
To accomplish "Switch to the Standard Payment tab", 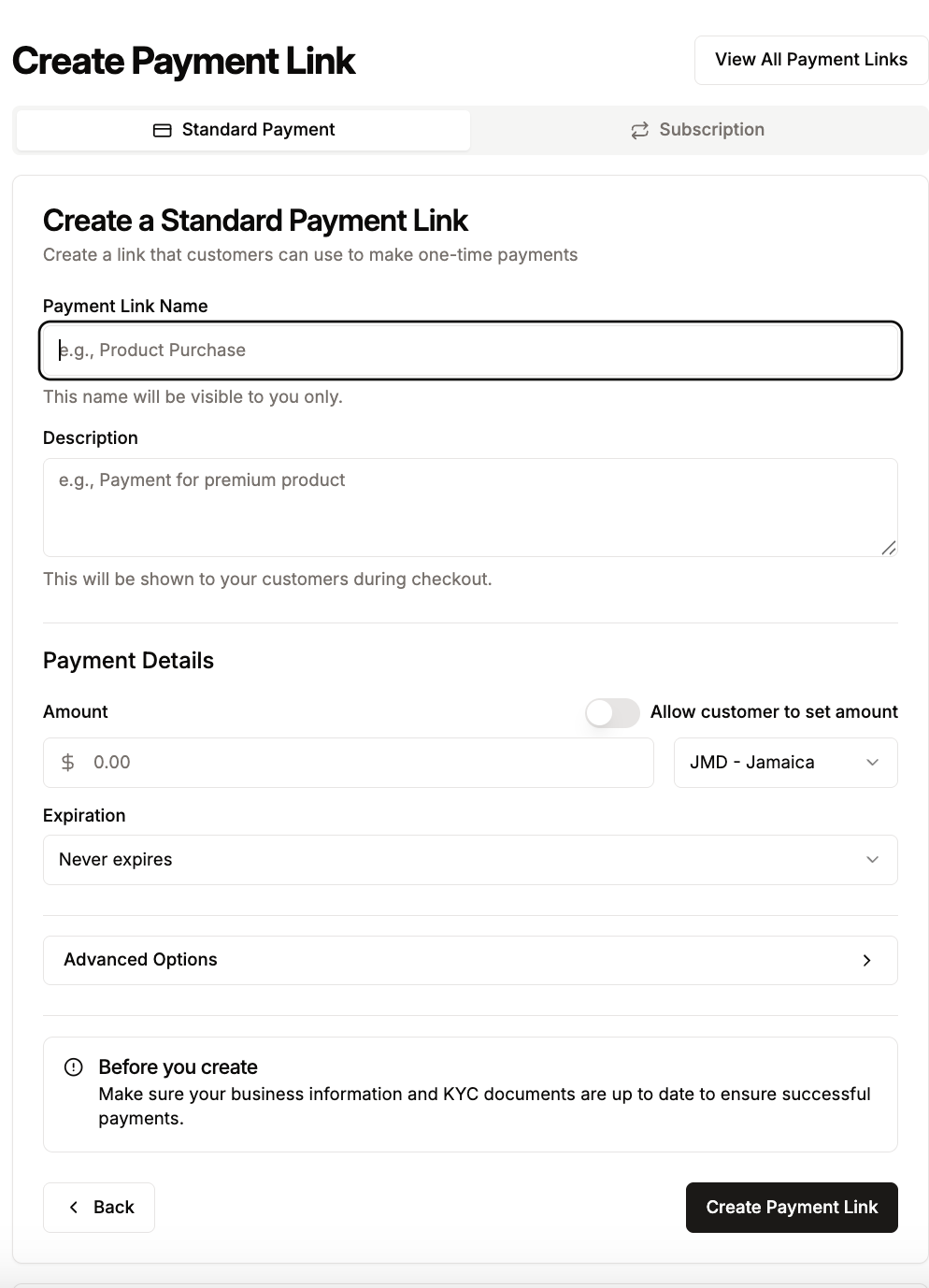I will pyautogui.click(x=244, y=130).
